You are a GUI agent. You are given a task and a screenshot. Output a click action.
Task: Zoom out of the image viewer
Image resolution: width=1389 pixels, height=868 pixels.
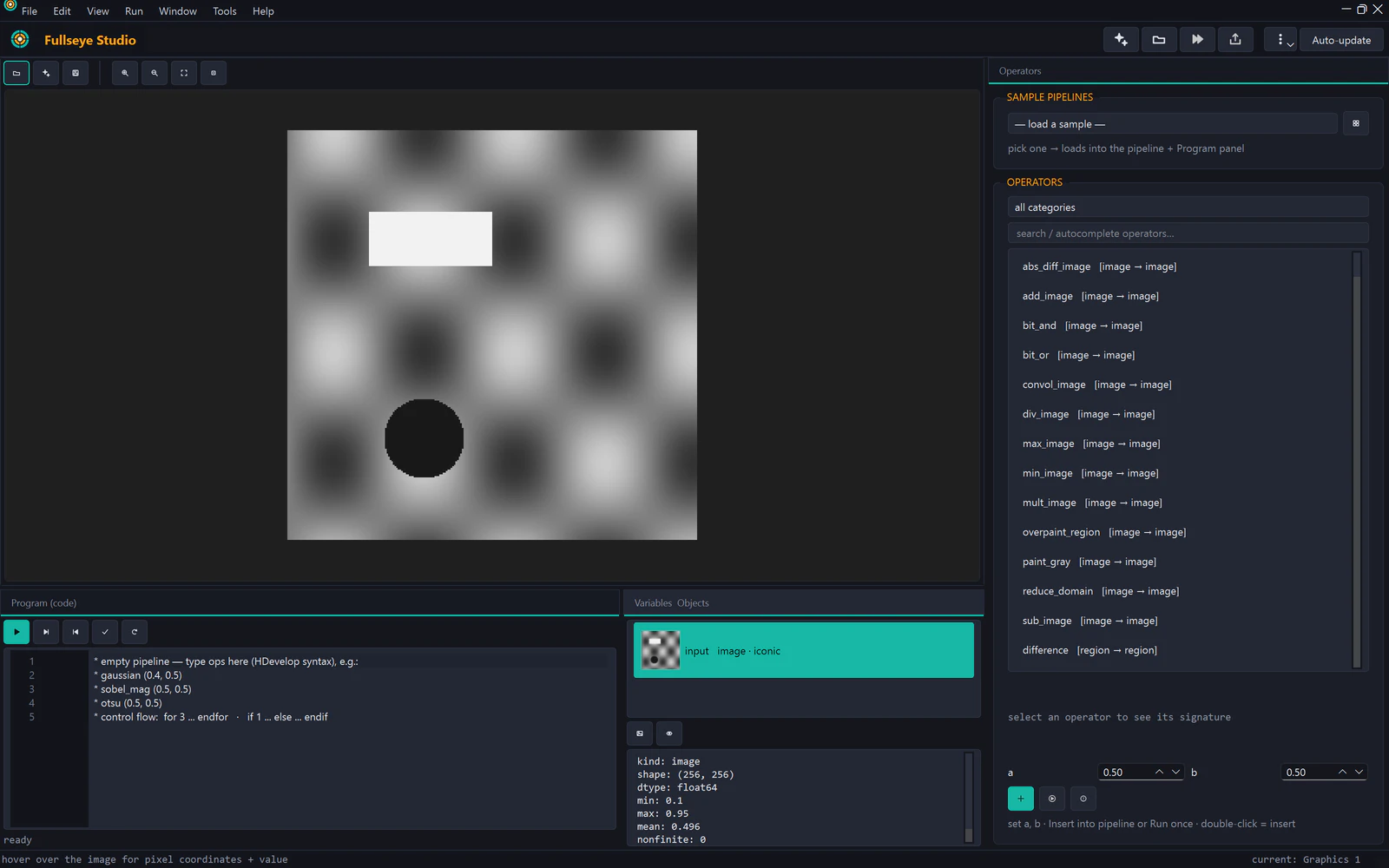tap(155, 73)
